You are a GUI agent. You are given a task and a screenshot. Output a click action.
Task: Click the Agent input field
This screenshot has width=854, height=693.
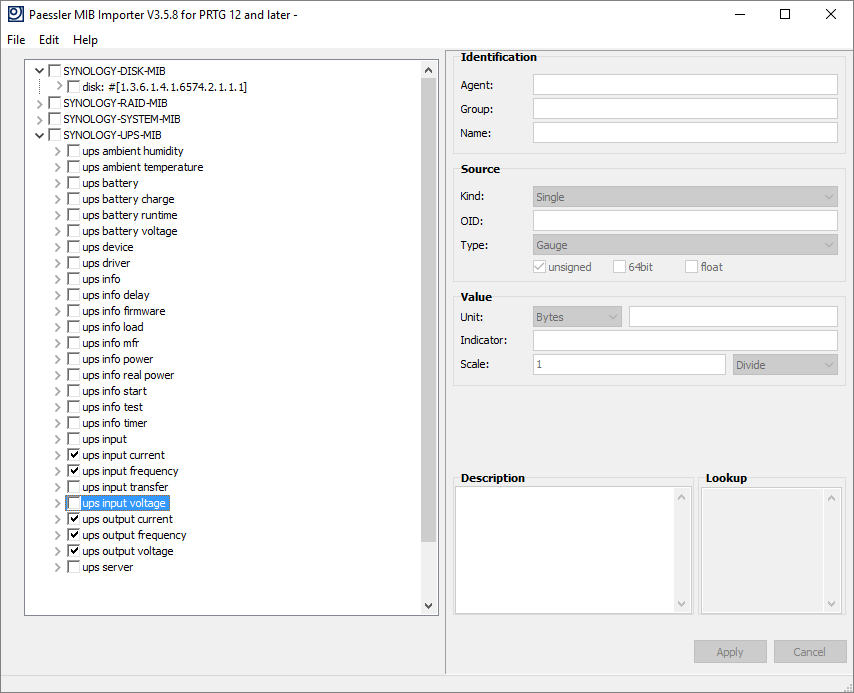[x=685, y=84]
